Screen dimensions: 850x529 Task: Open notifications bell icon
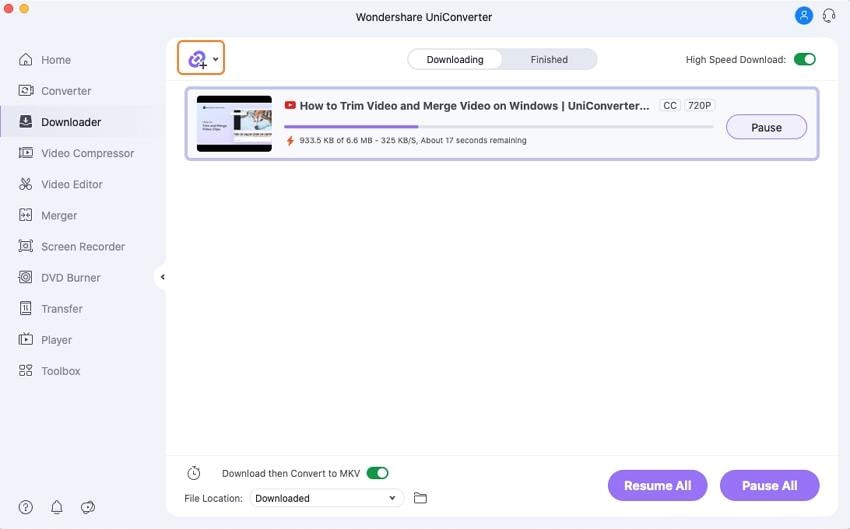click(56, 507)
